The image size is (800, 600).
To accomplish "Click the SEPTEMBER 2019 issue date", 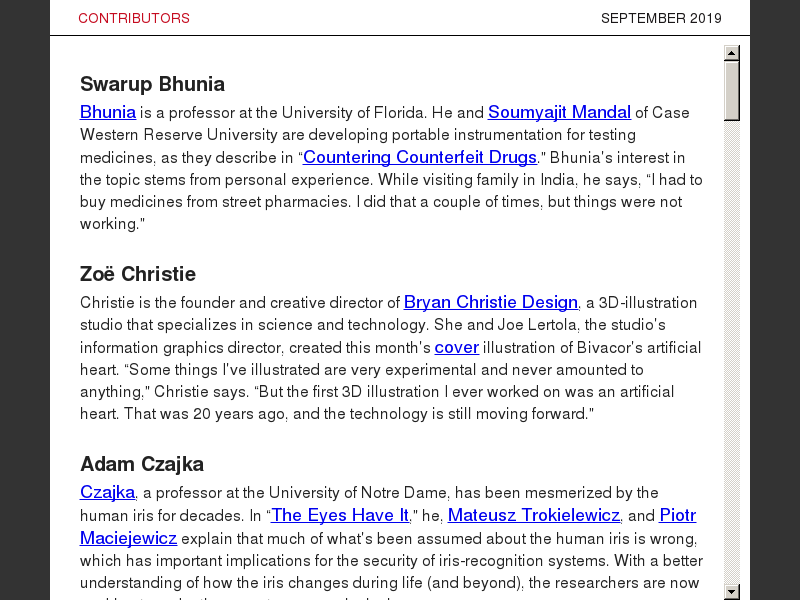I will (661, 18).
